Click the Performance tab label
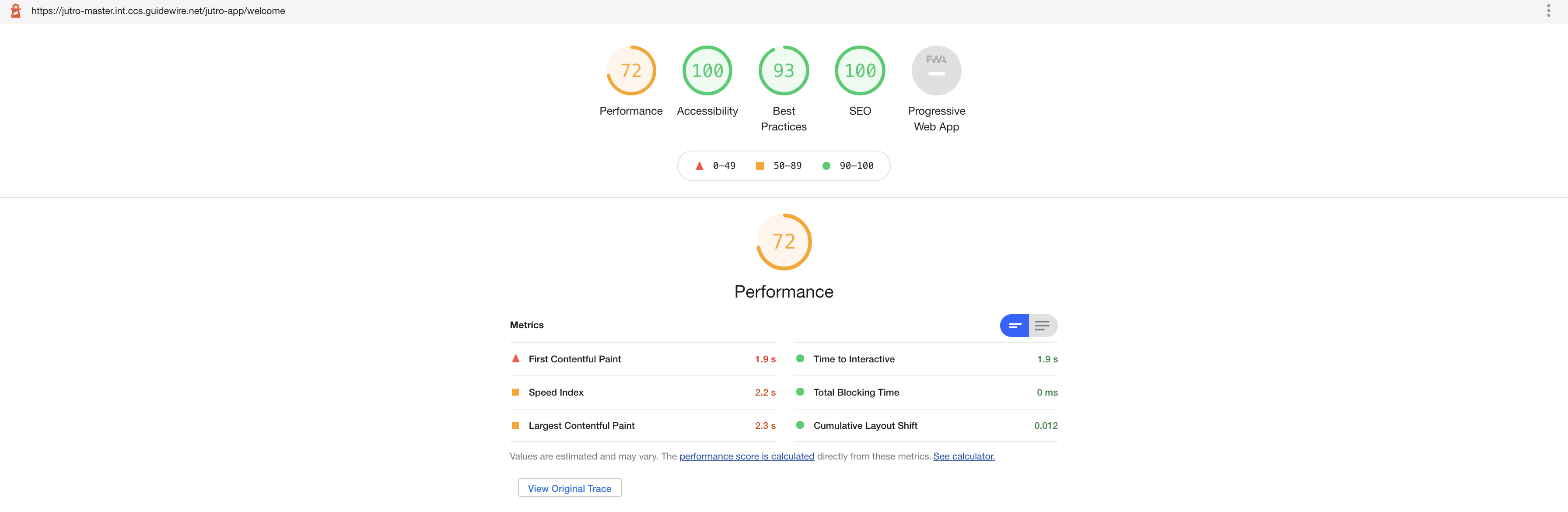Screen dimensions: 1568x512 tap(631, 110)
